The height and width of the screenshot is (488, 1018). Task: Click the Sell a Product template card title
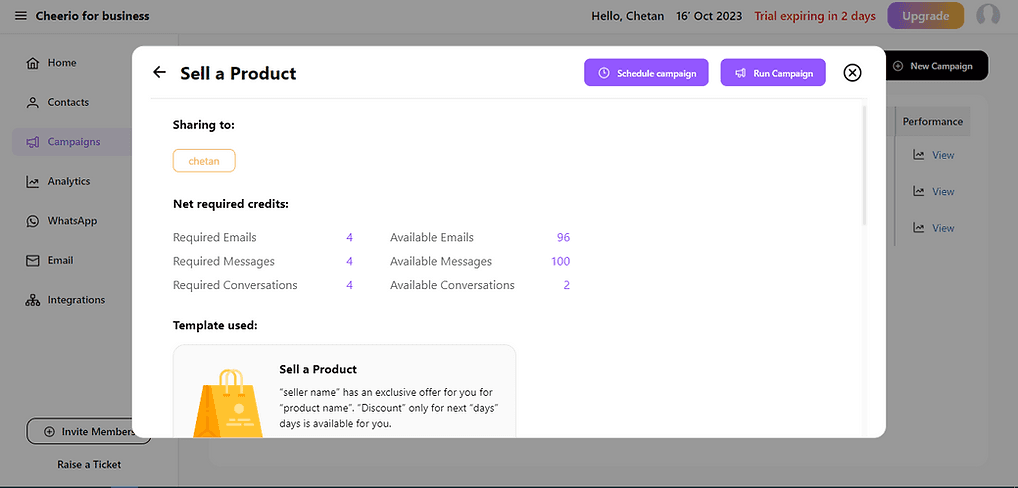[318, 369]
